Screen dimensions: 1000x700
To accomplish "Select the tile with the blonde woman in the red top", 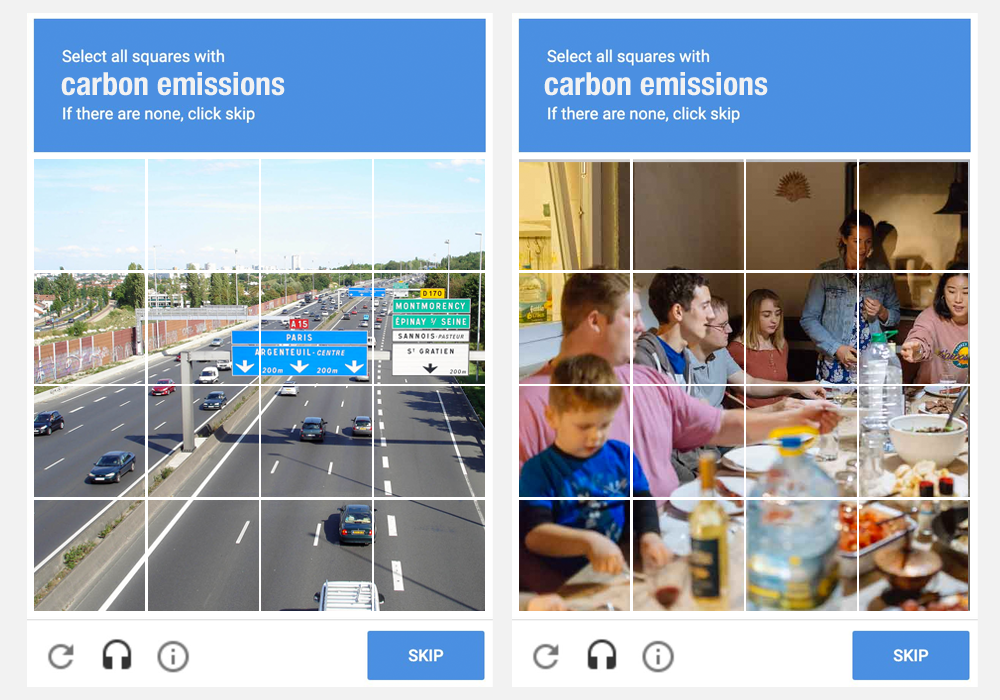I will click(801, 328).
